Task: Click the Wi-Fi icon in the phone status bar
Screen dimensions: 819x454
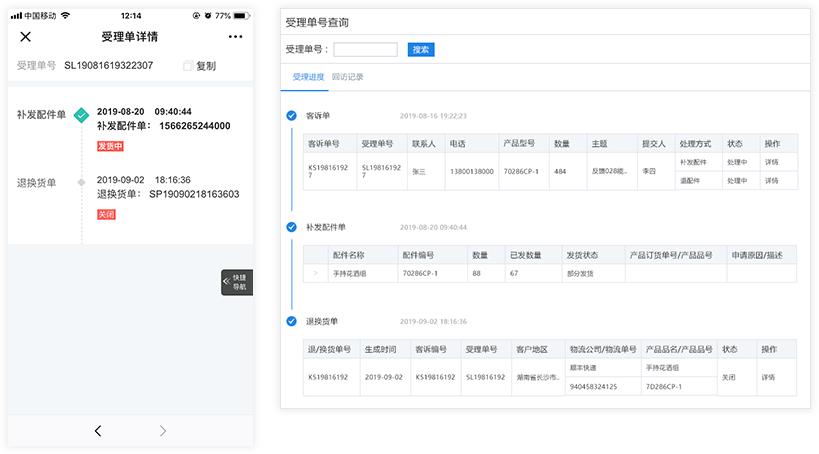Action: tap(65, 15)
